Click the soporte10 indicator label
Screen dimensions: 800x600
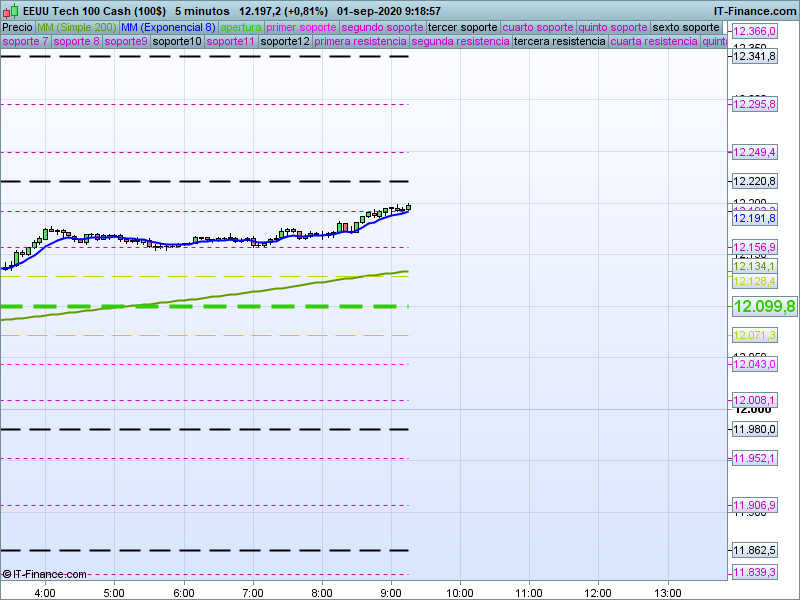pyautogui.click(x=178, y=42)
